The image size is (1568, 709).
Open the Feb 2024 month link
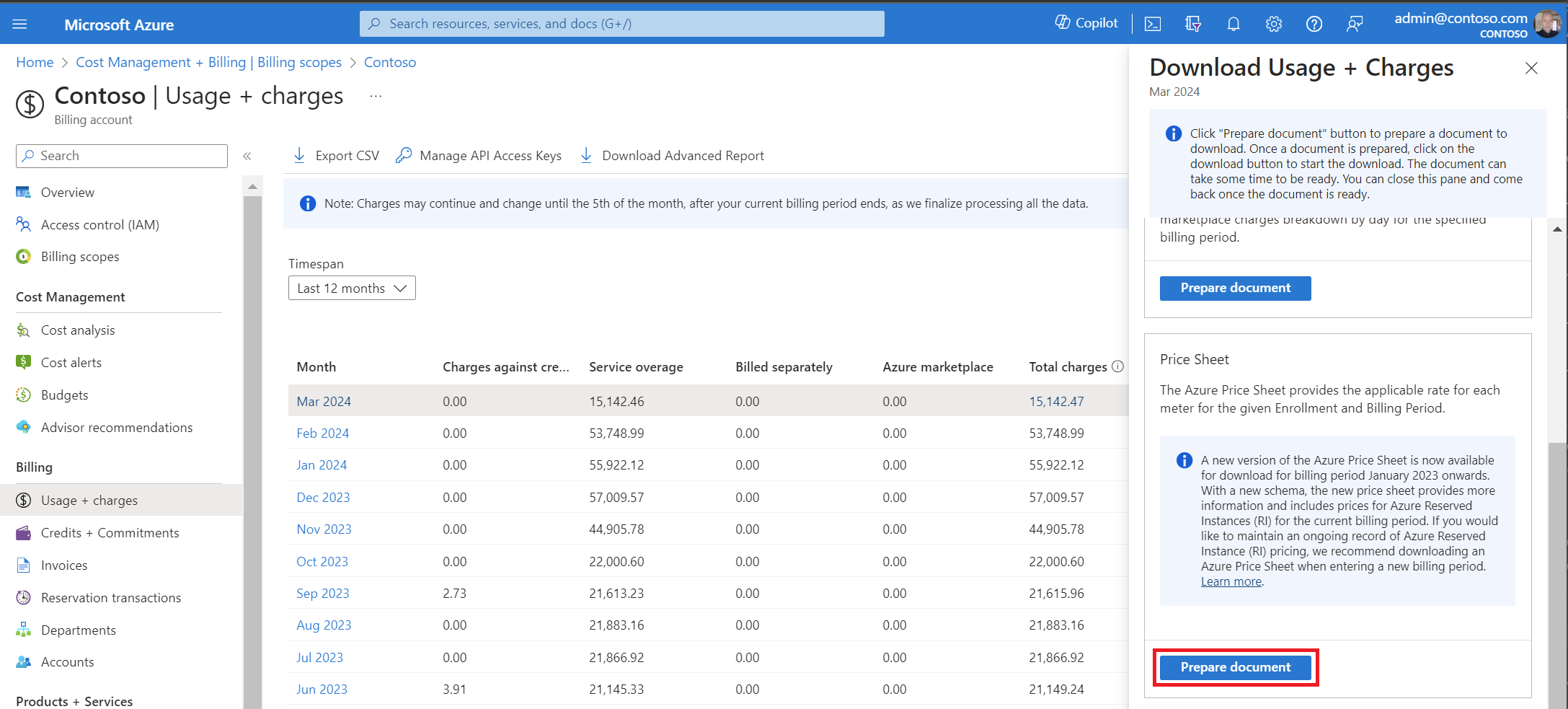tap(322, 433)
